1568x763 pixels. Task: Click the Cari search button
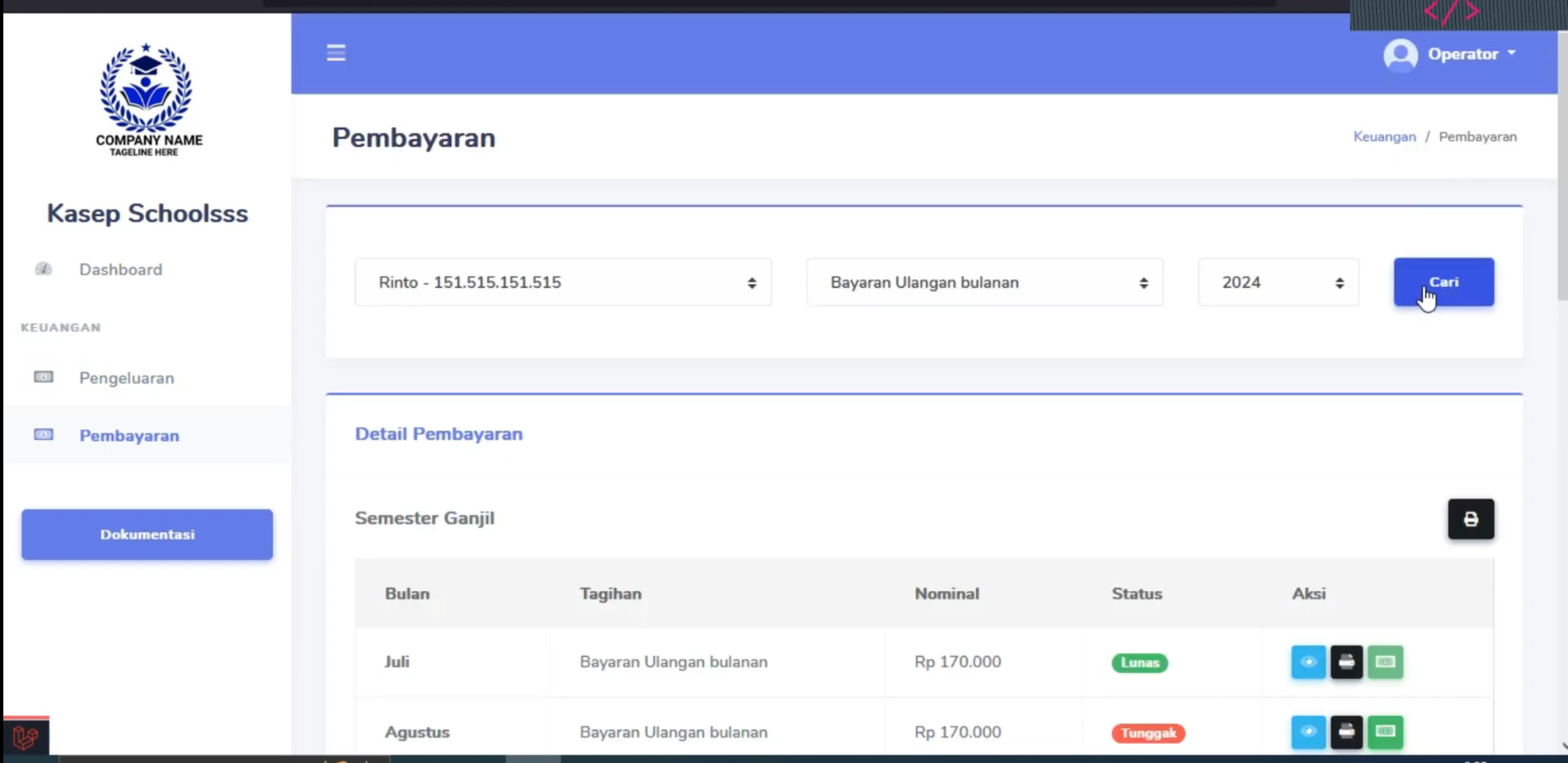coord(1444,282)
